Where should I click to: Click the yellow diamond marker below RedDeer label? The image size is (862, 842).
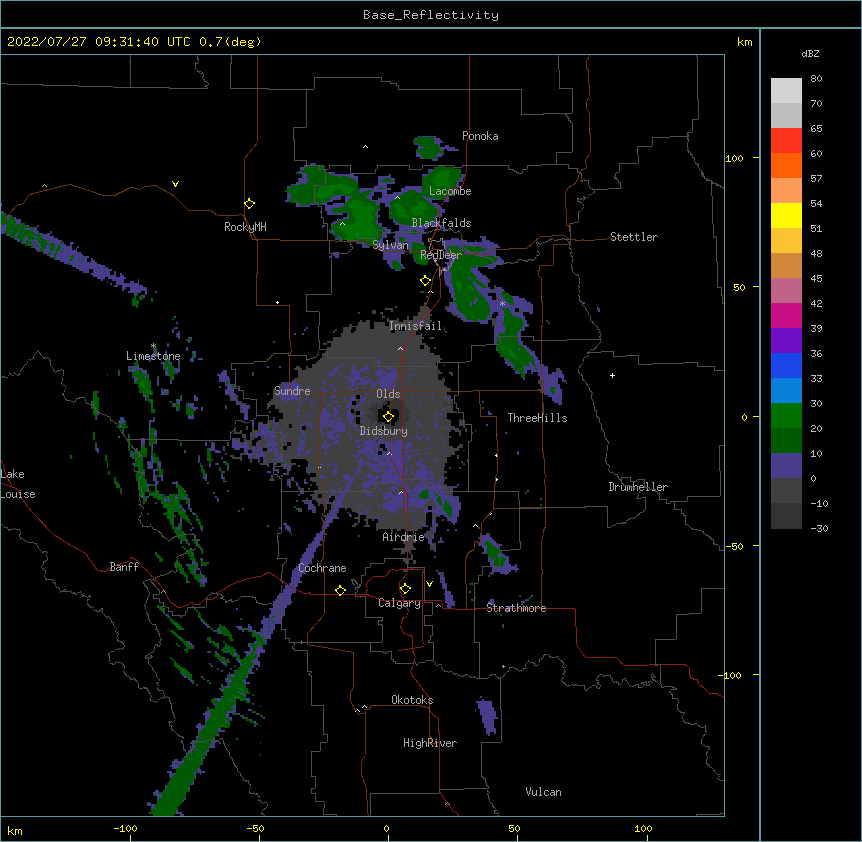[x=425, y=281]
